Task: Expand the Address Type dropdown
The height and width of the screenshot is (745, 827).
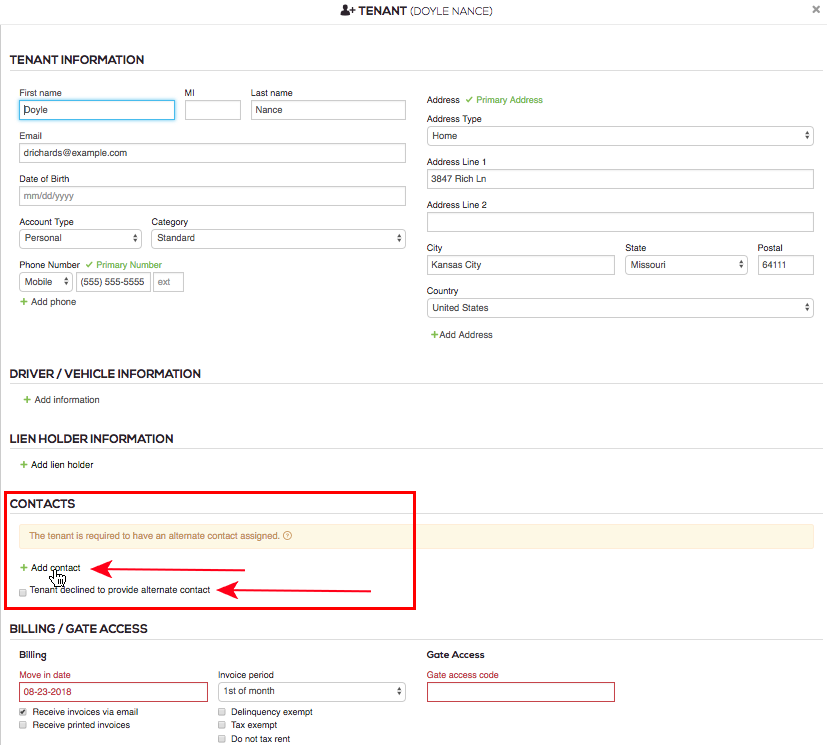Action: (620, 136)
